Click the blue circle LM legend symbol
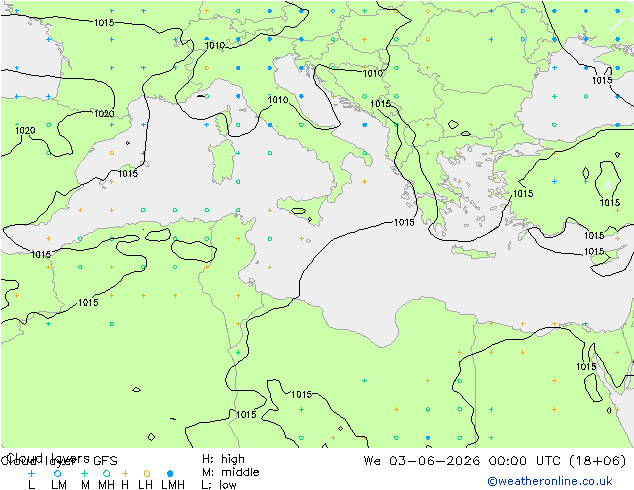634x490 pixels. pyautogui.click(x=58, y=473)
